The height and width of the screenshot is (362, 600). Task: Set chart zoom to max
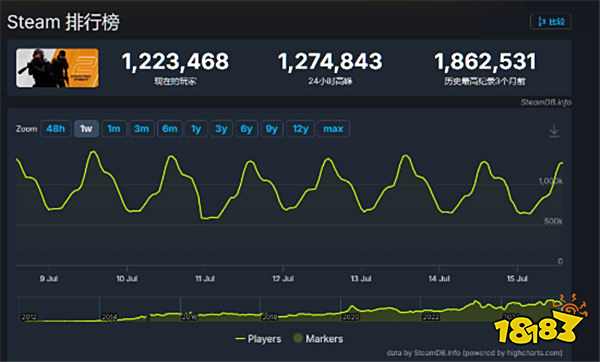(333, 129)
